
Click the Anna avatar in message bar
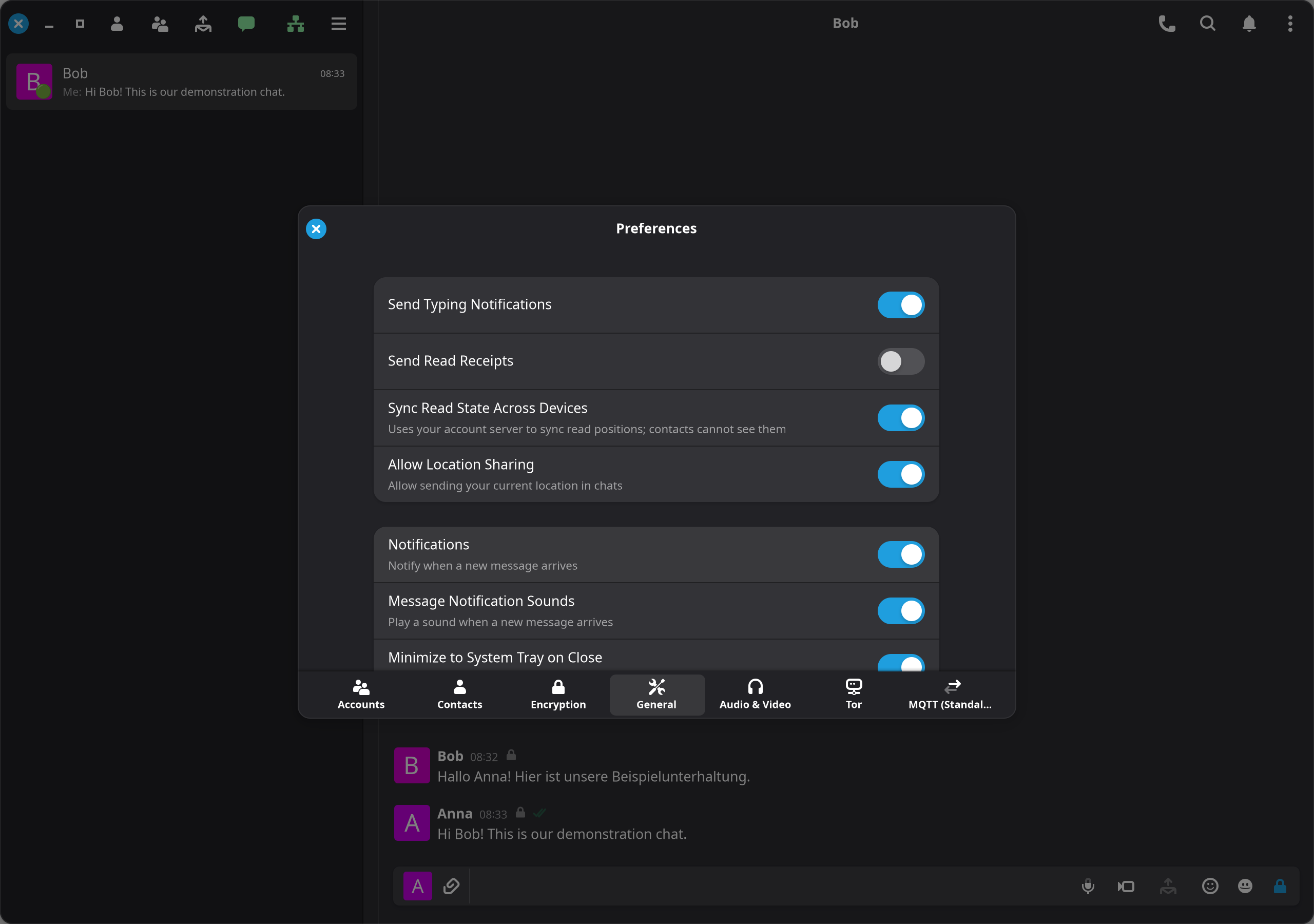pos(418,886)
